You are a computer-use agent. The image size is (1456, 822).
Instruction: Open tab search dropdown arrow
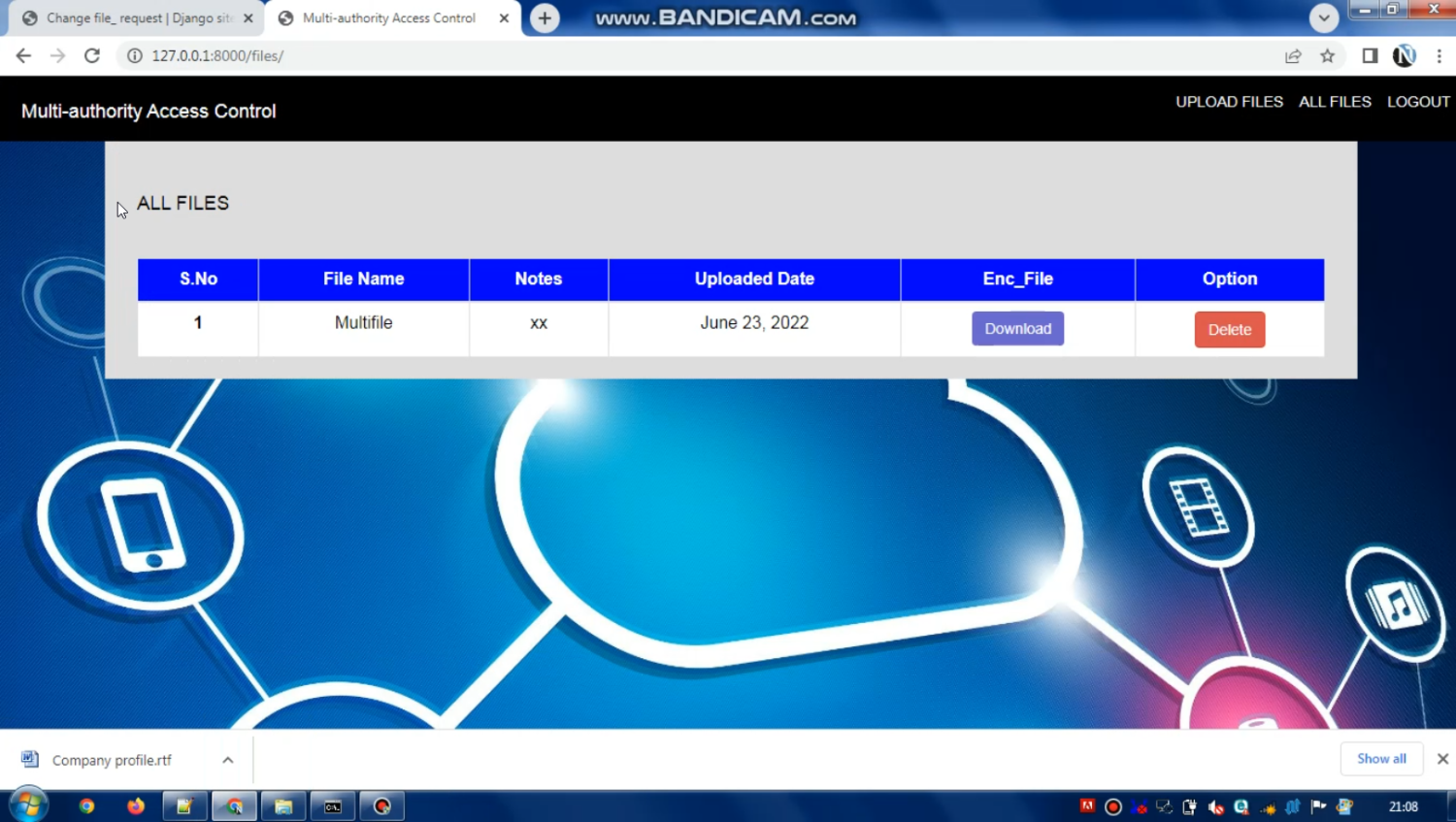(x=1323, y=17)
